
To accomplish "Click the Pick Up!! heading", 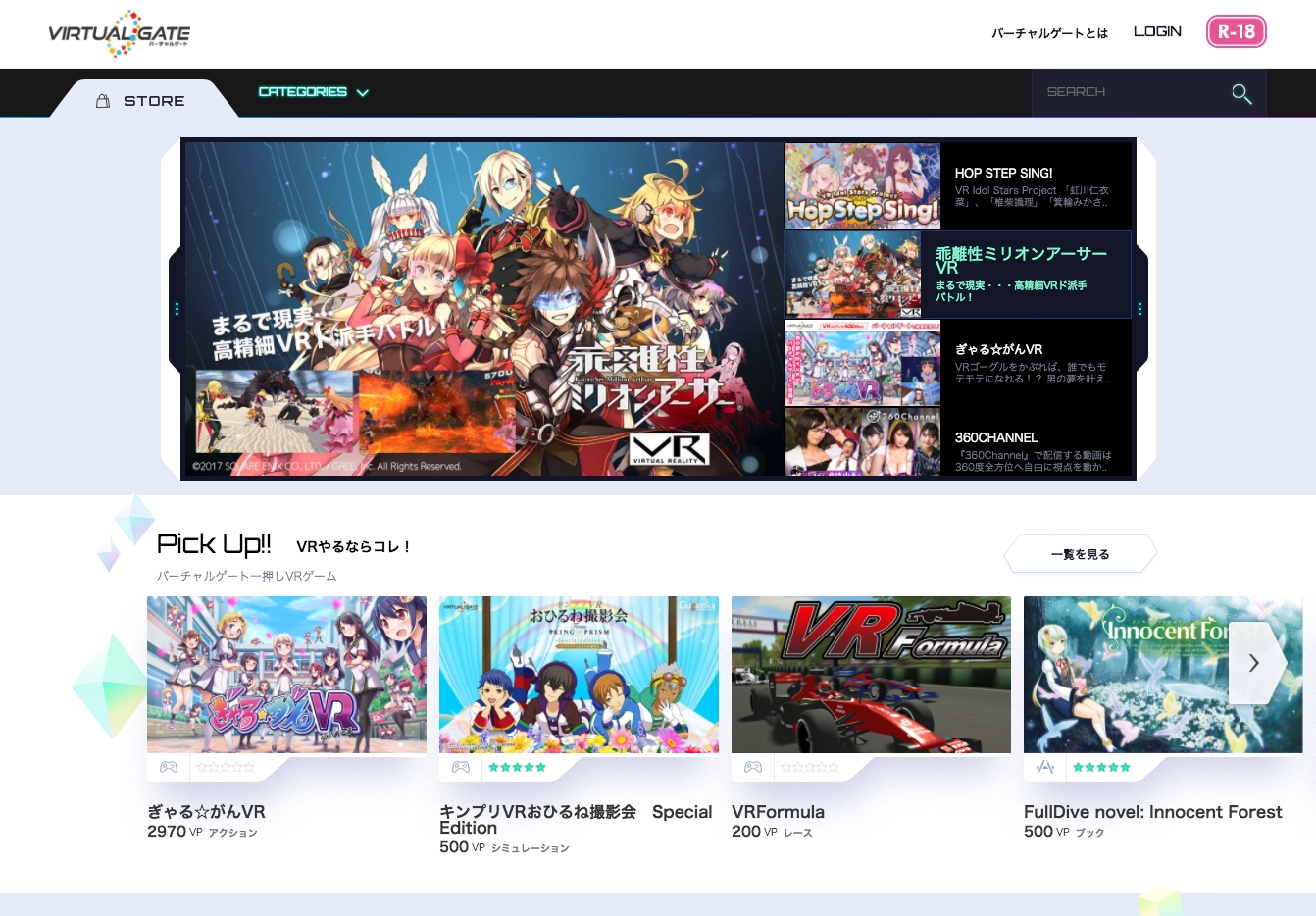I will point(214,544).
